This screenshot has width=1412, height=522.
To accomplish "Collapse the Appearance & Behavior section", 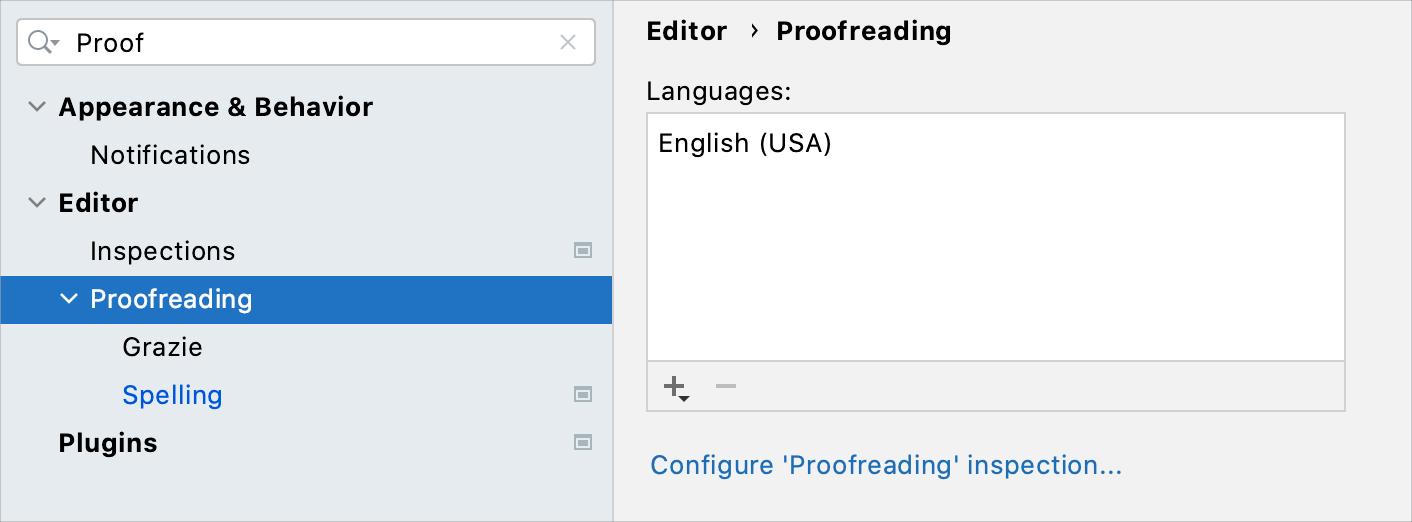I will tap(37, 107).
